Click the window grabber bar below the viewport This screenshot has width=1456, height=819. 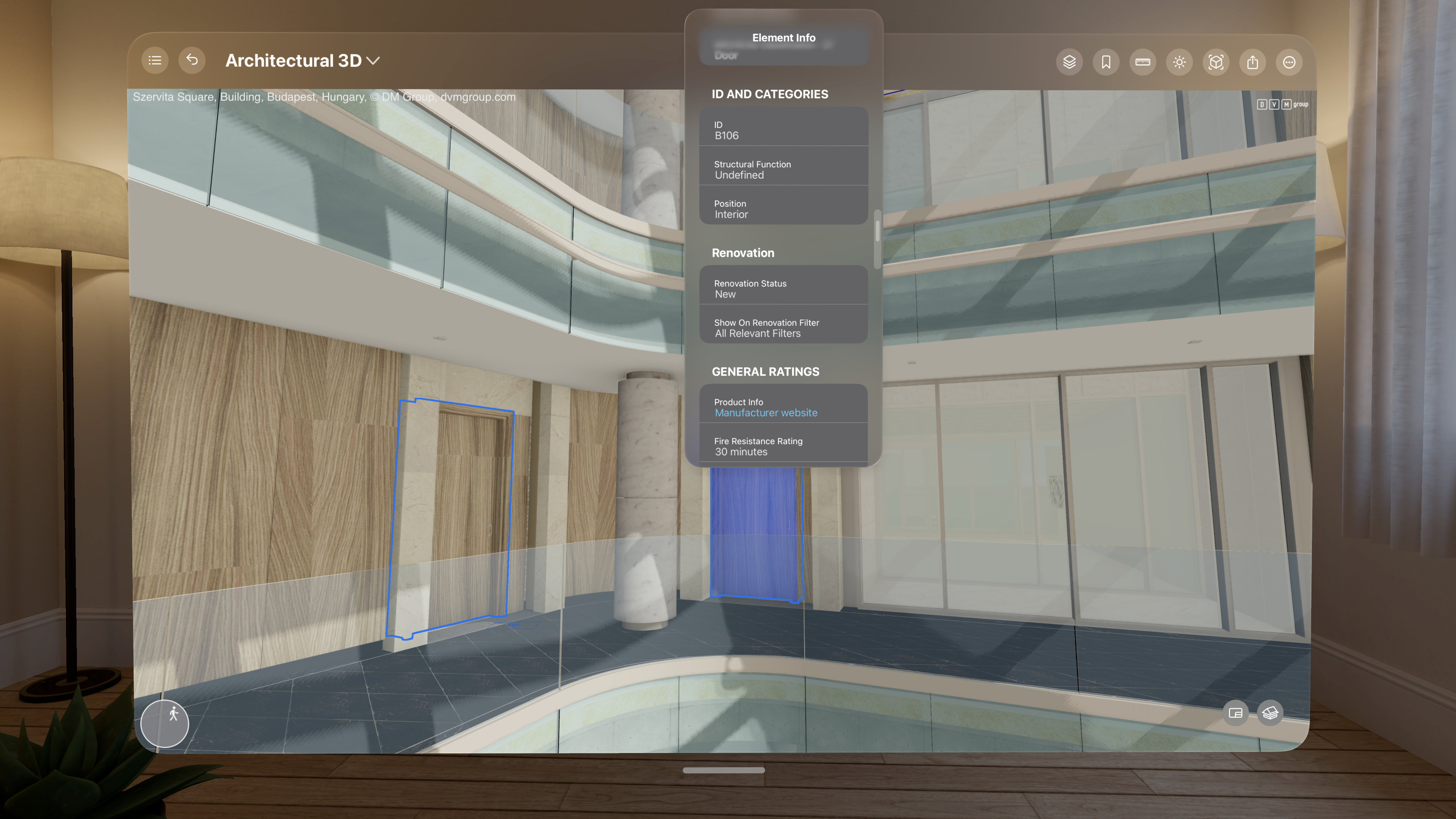click(723, 770)
